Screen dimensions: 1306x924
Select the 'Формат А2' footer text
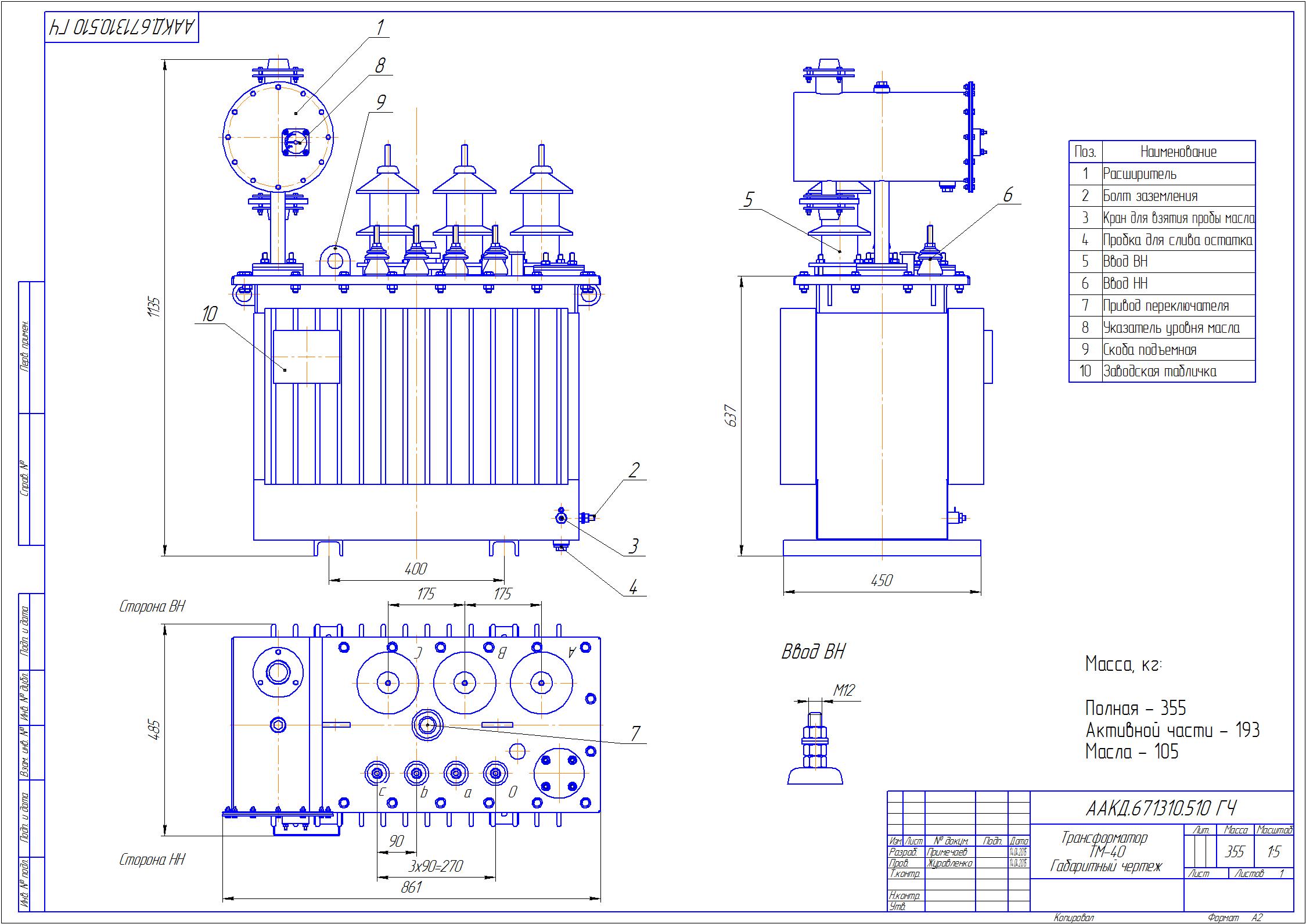[1235, 918]
